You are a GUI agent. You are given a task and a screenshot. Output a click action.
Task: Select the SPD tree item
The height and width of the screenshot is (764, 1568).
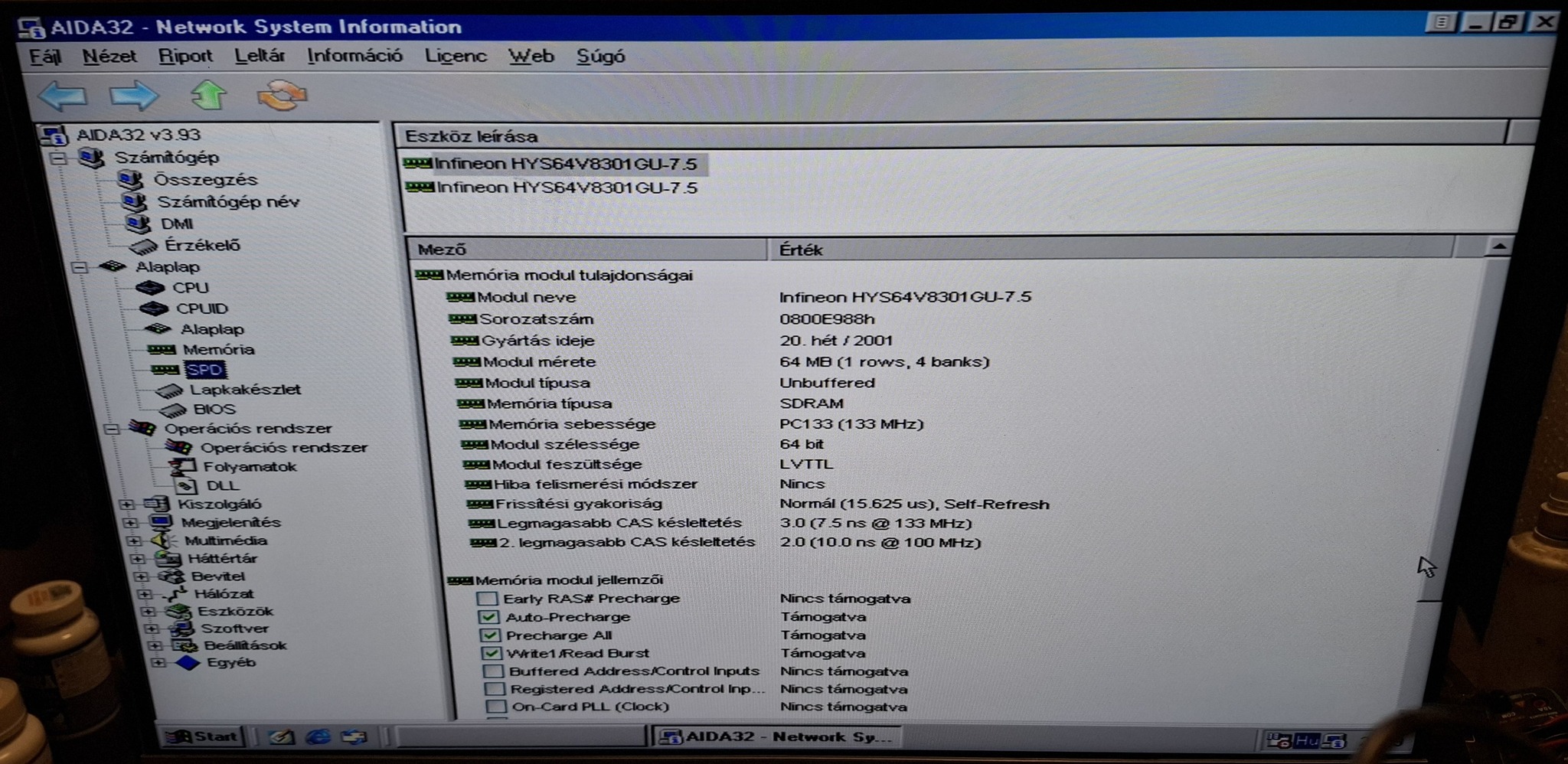pyautogui.click(x=204, y=370)
